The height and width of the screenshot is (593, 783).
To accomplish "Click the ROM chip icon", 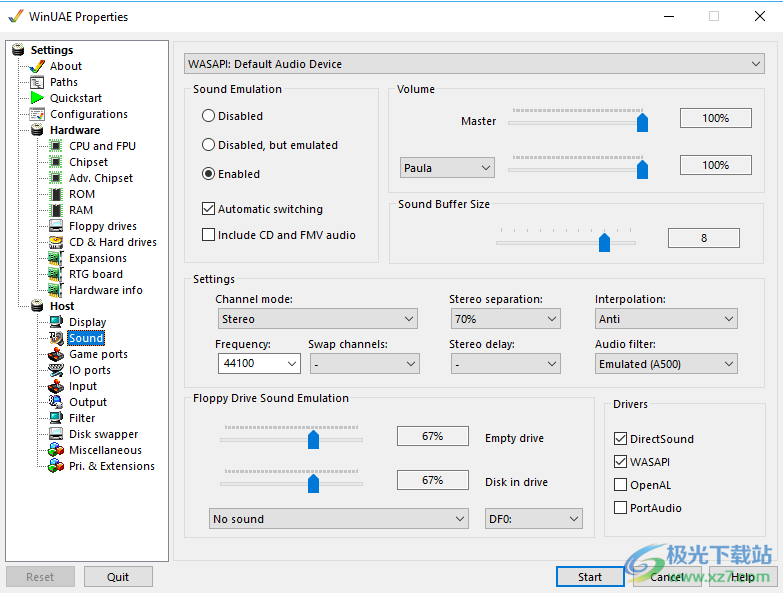I will (x=56, y=194).
